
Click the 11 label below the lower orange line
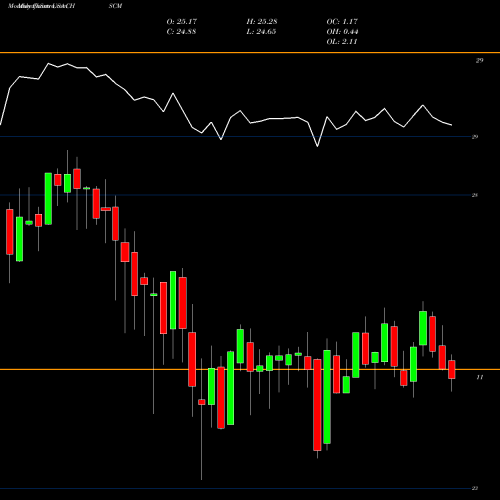(x=479, y=377)
